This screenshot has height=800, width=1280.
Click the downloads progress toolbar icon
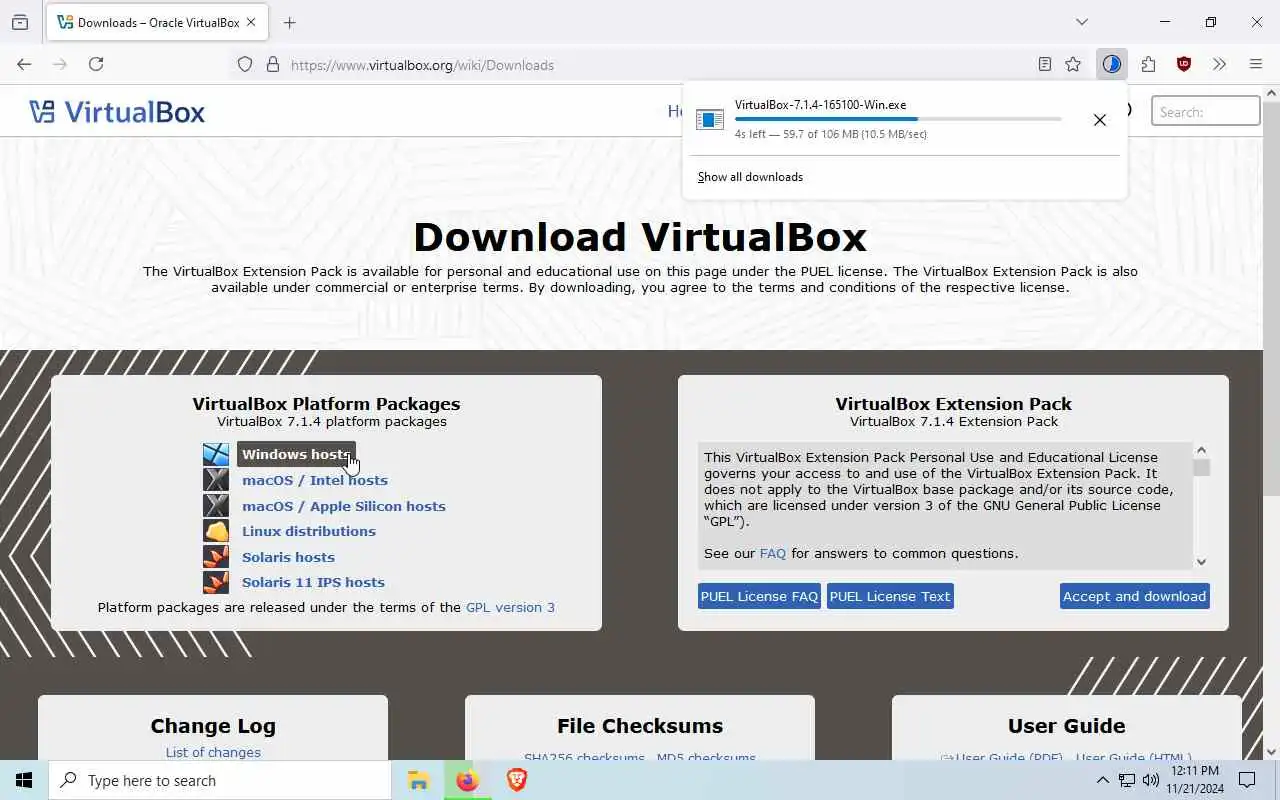1112,64
